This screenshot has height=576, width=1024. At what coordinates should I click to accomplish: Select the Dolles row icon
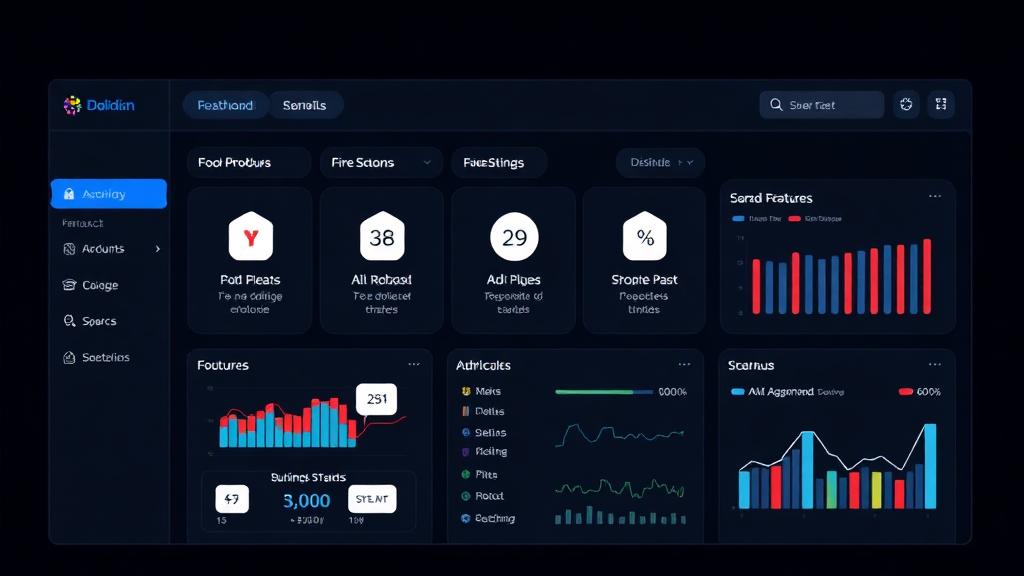click(x=466, y=411)
